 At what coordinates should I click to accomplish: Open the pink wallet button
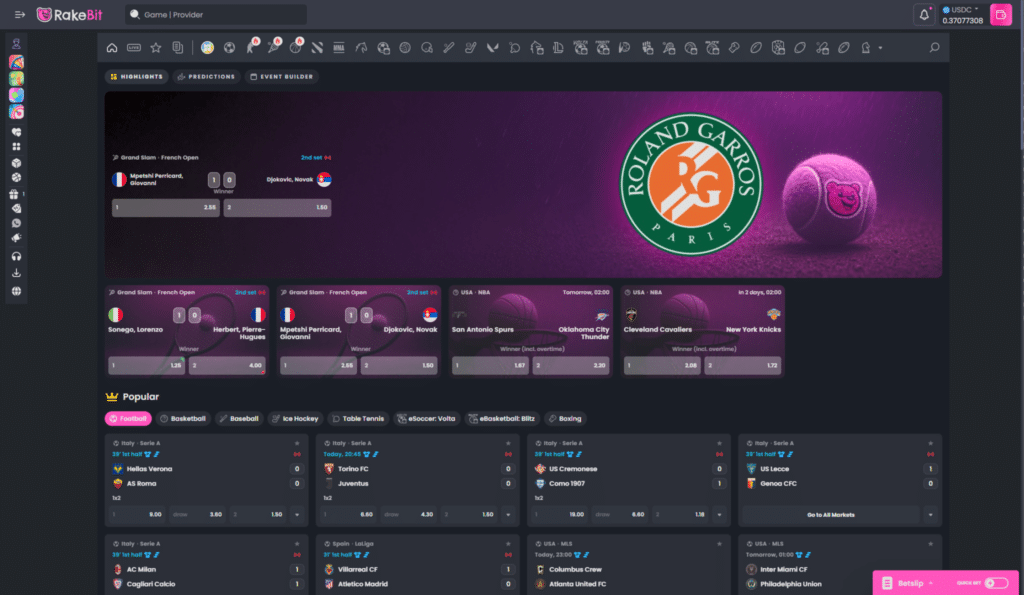[x=1000, y=14]
